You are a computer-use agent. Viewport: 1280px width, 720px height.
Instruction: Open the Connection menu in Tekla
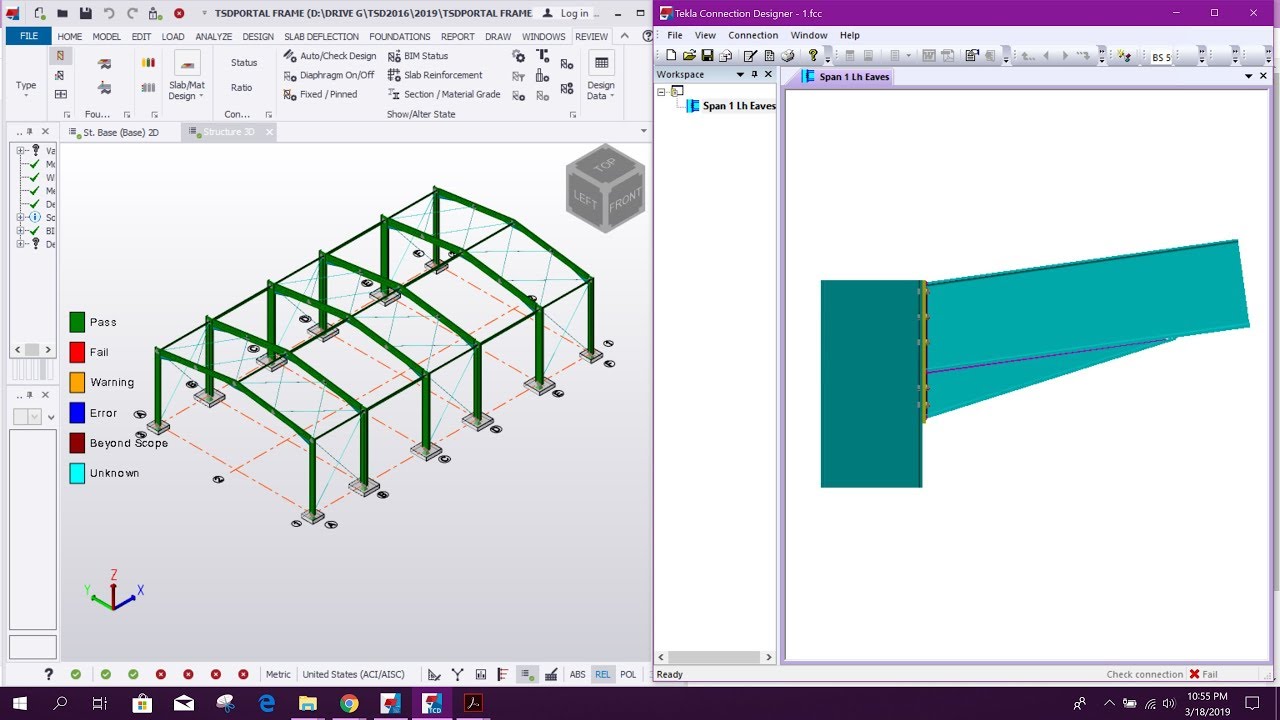tap(753, 35)
